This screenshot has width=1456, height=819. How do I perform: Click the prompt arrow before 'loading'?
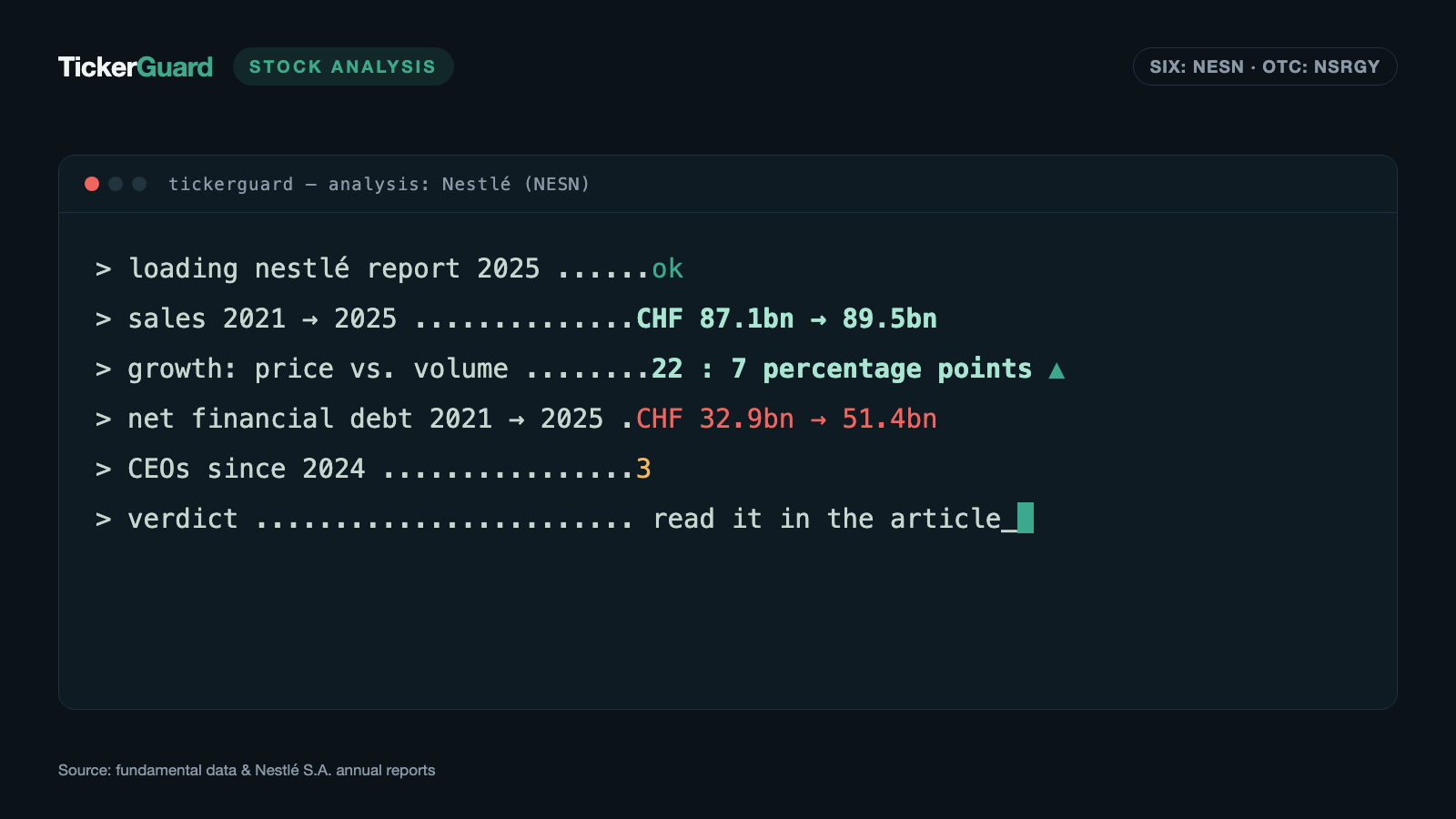pyautogui.click(x=104, y=269)
